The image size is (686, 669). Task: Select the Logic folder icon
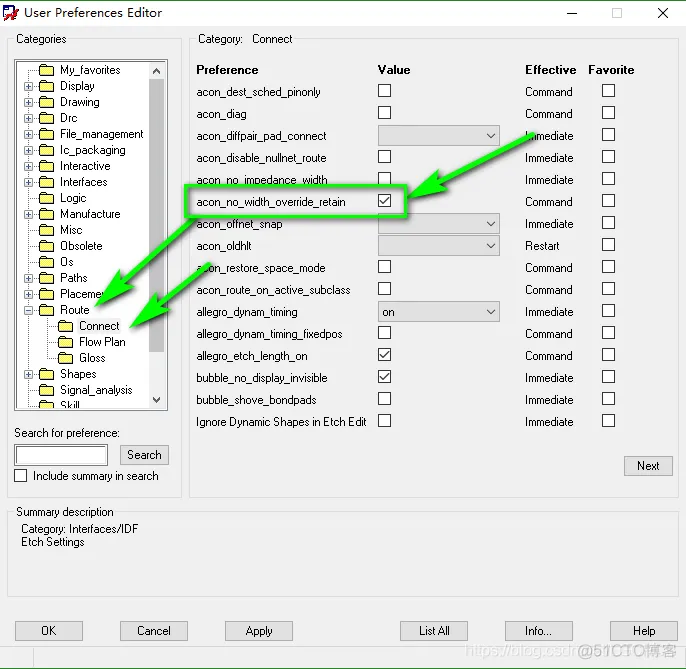[x=46, y=198]
